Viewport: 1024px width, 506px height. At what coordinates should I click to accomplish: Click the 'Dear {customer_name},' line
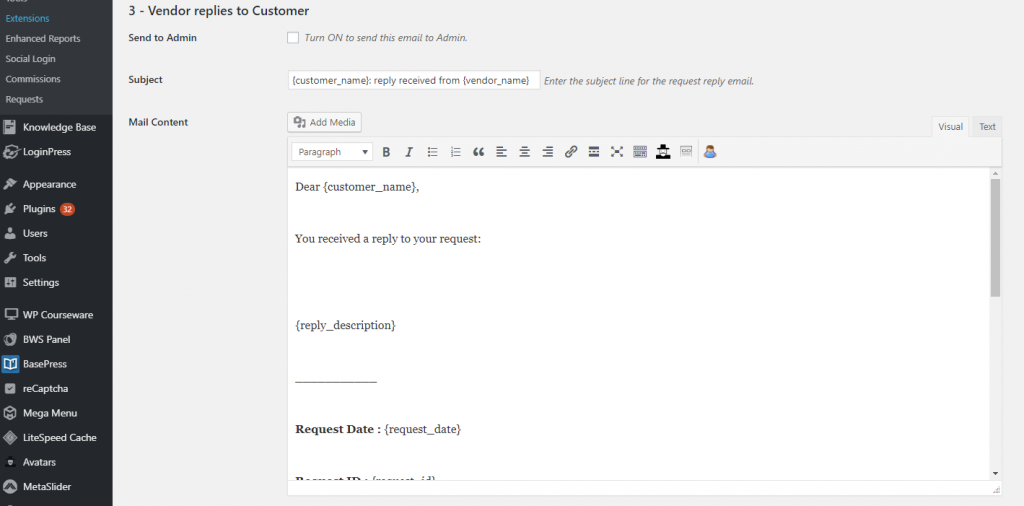pyautogui.click(x=357, y=187)
